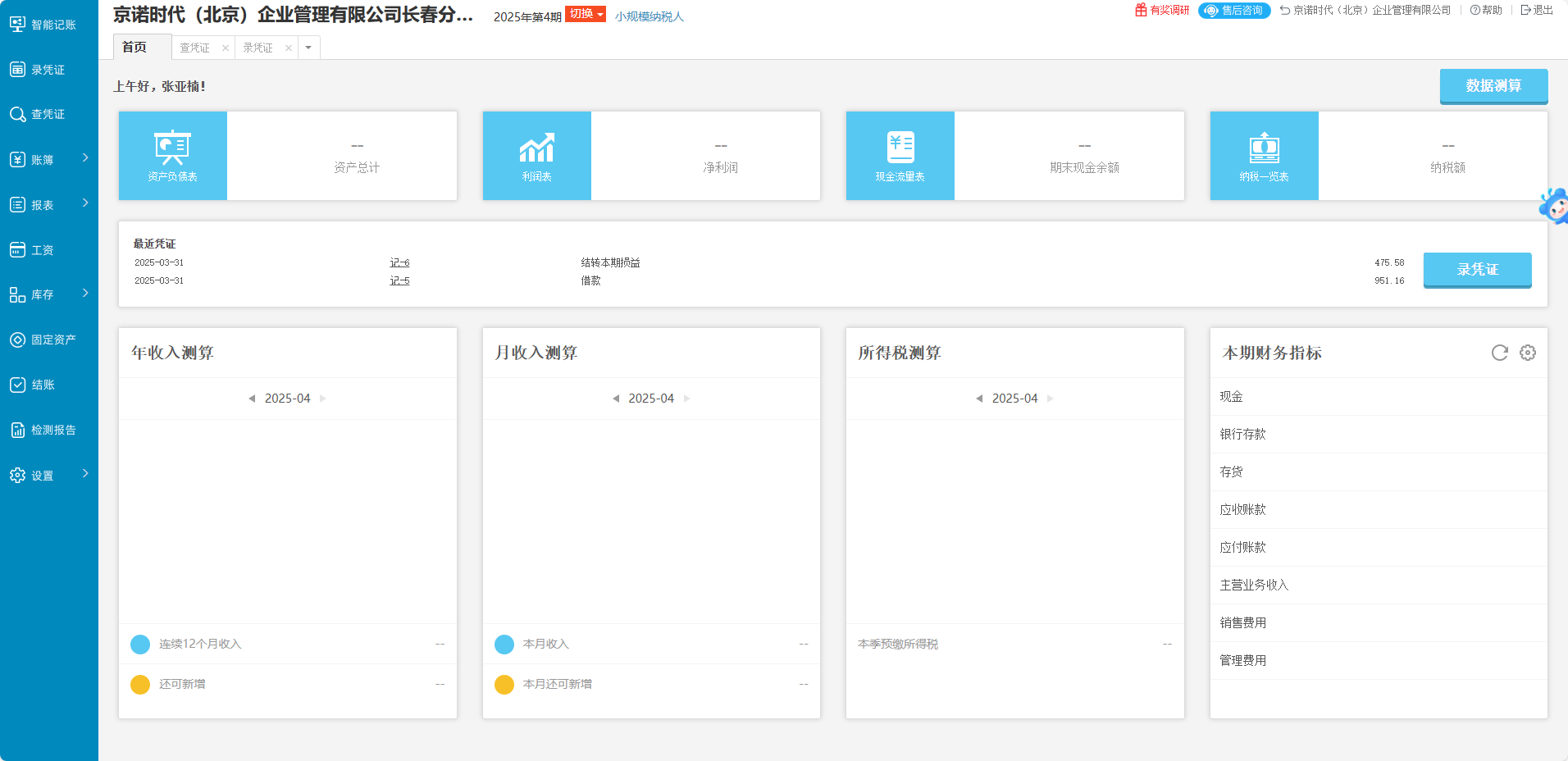The height and width of the screenshot is (761, 1568).
Task: Refresh the 本期财务指标 panel
Action: click(x=1499, y=353)
